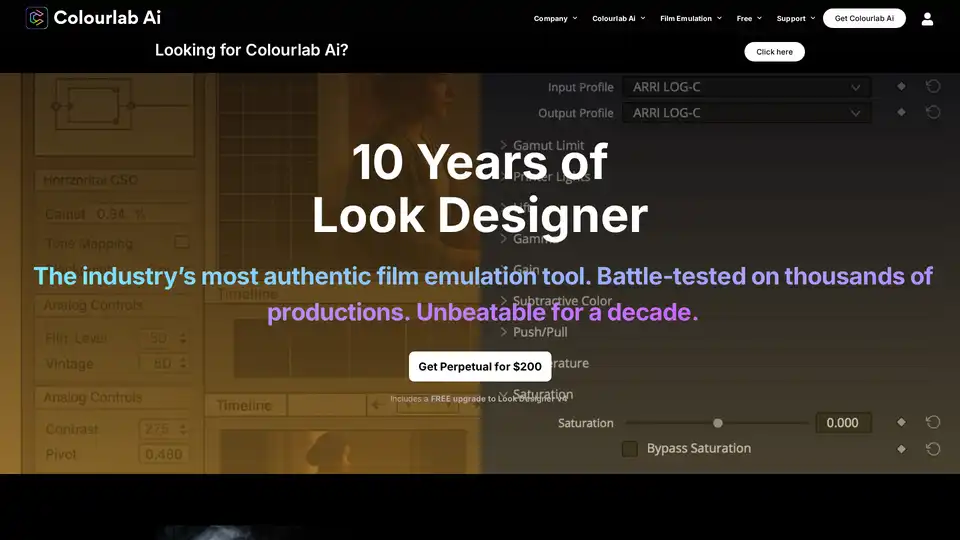
Task: Reset the Output Profile with circular arrow
Action: (932, 113)
